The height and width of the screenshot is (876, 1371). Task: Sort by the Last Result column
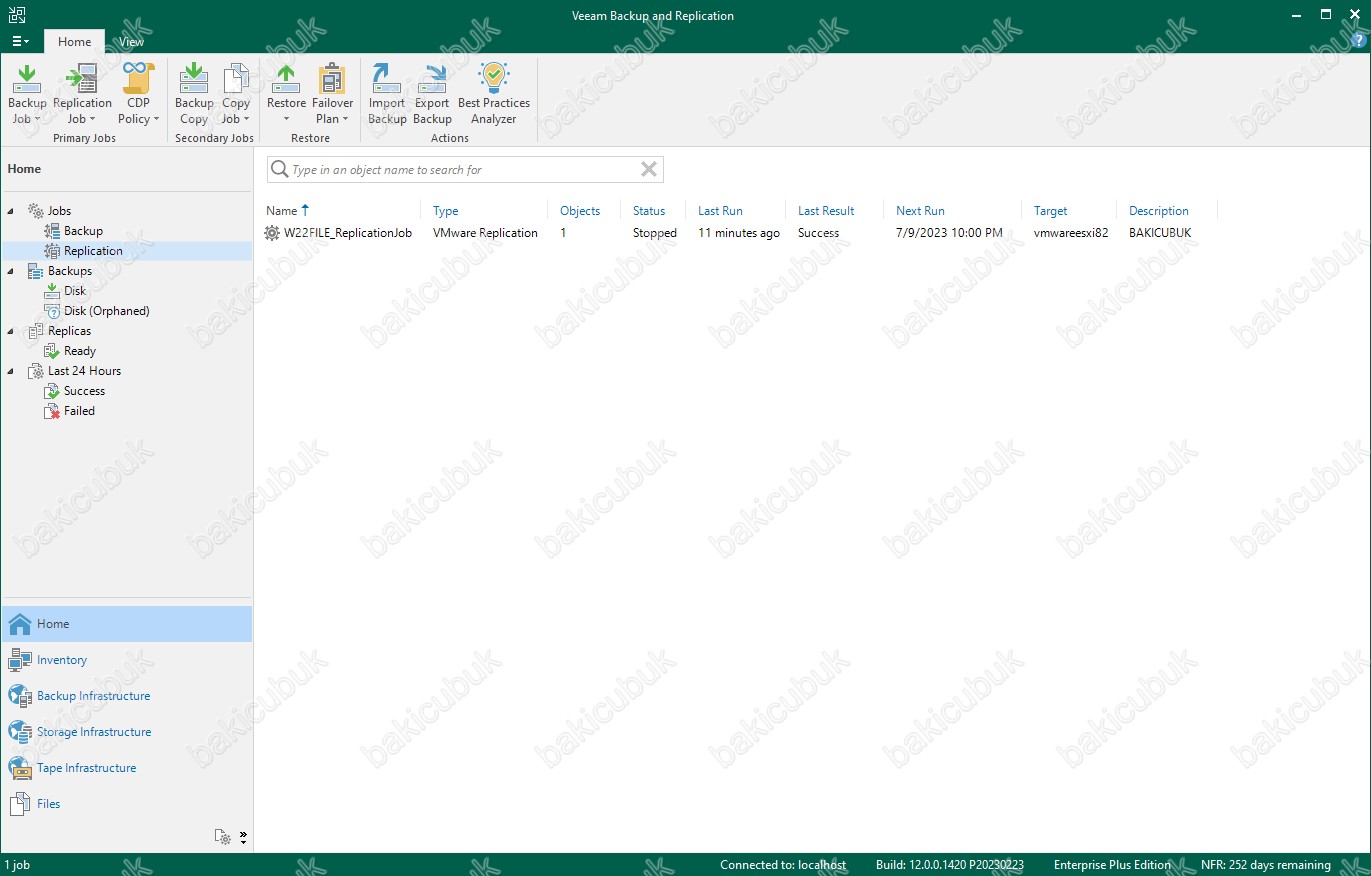(x=826, y=211)
